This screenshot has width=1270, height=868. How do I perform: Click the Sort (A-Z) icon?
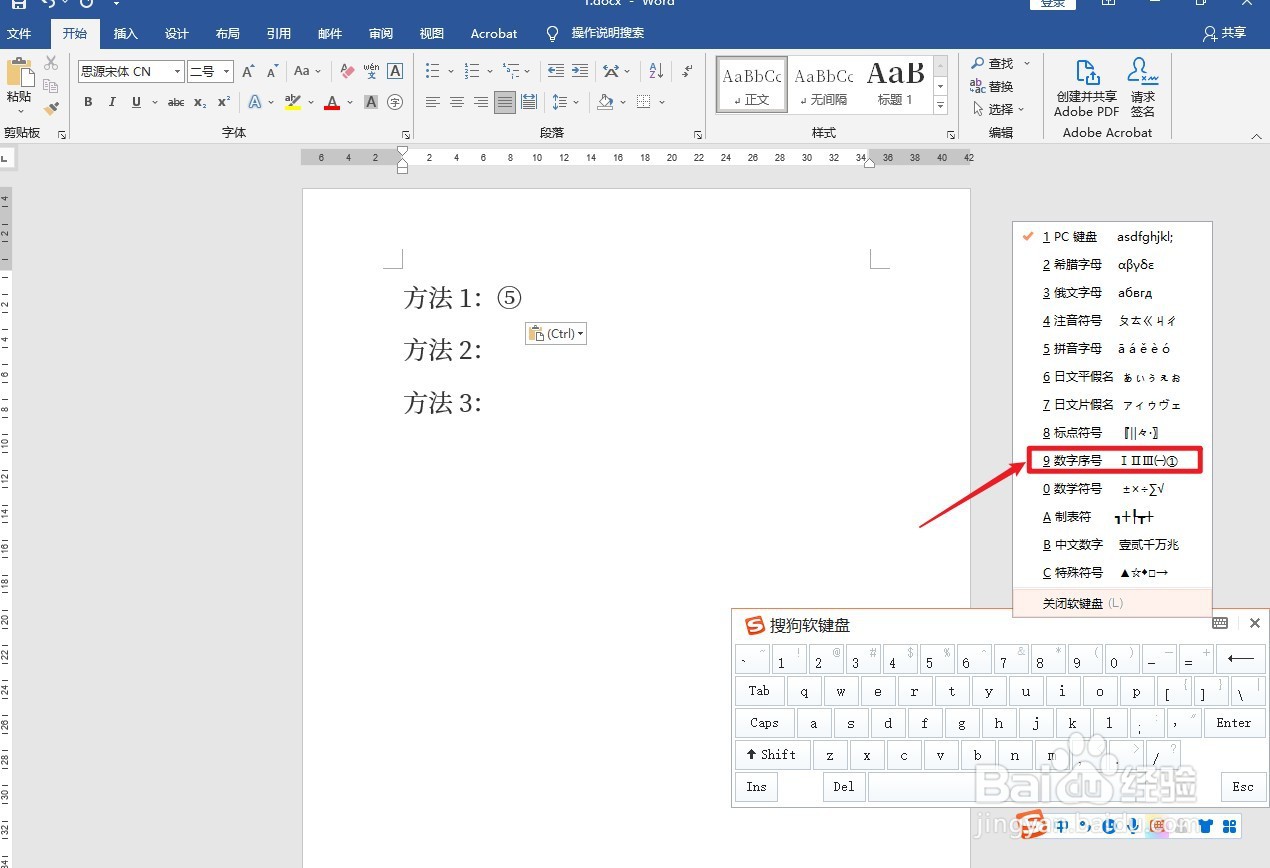pos(656,71)
